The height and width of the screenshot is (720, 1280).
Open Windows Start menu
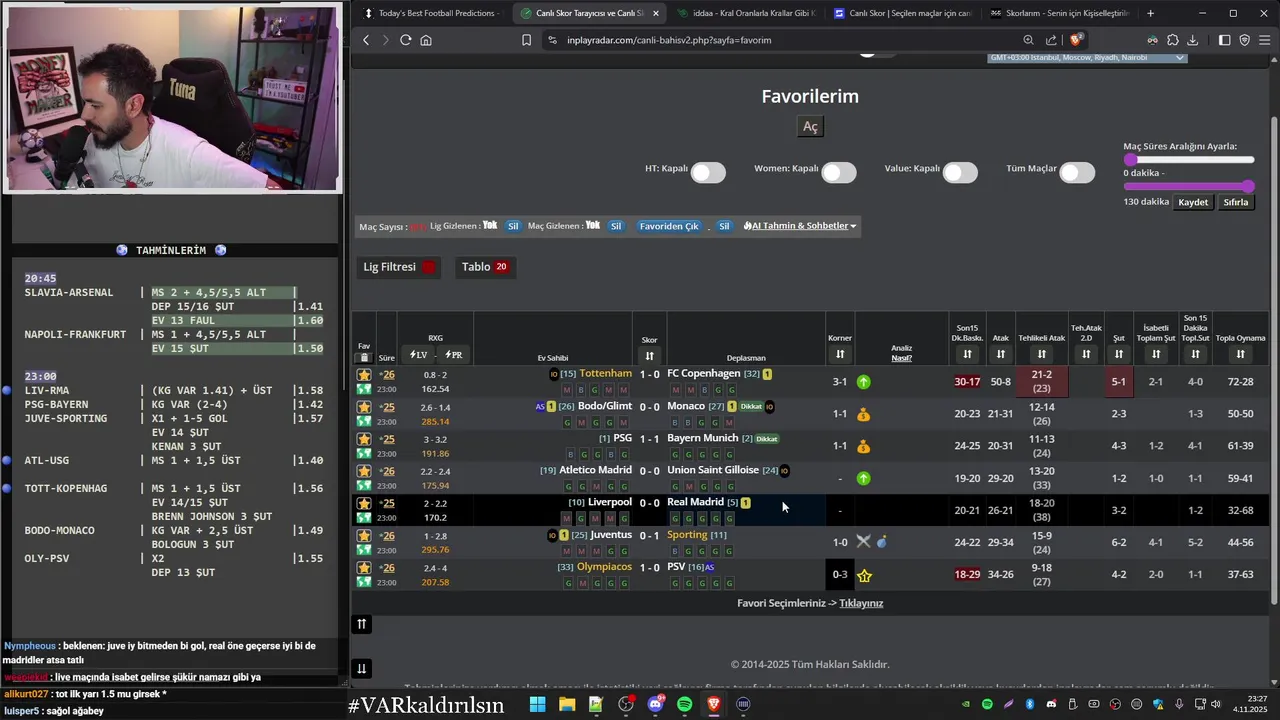537,704
